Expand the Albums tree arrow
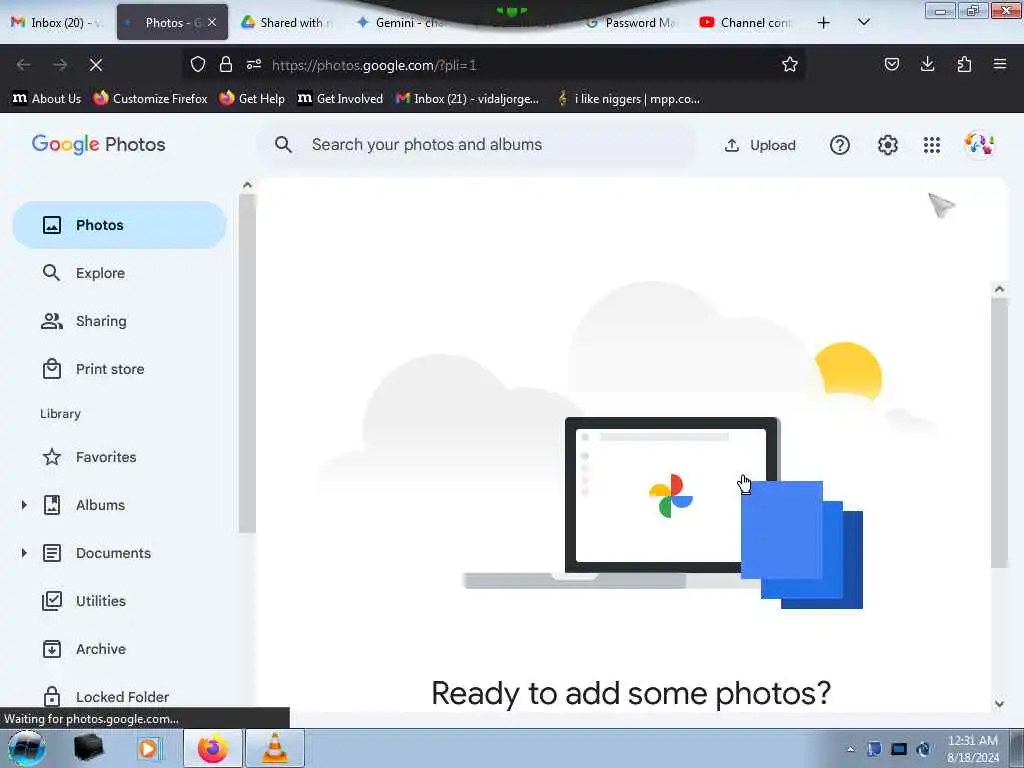The height and width of the screenshot is (768, 1024). point(24,505)
